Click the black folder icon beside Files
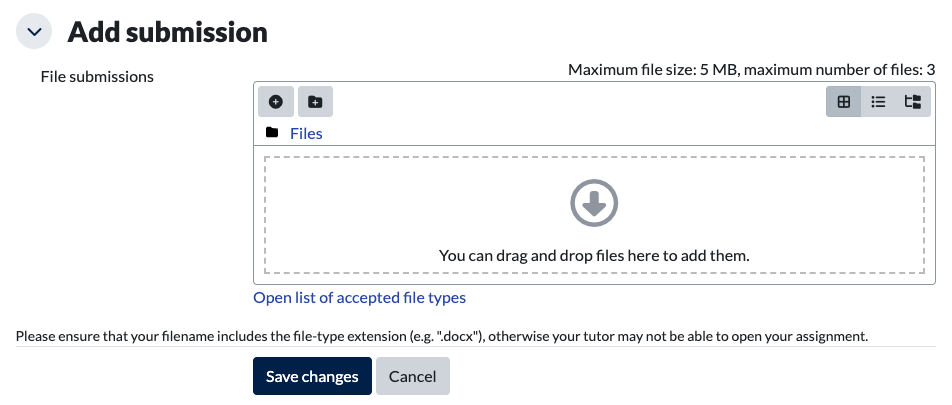 pyautogui.click(x=271, y=133)
